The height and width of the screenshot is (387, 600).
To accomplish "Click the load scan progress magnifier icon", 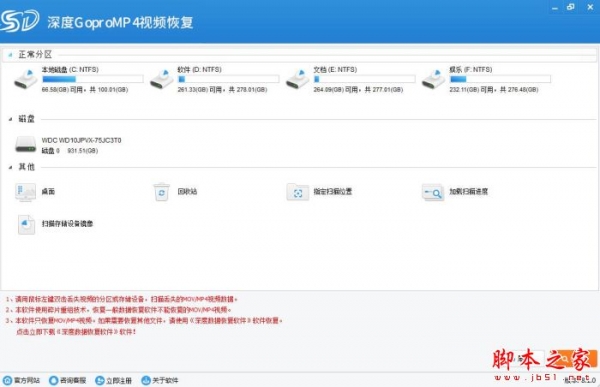I will pos(433,192).
